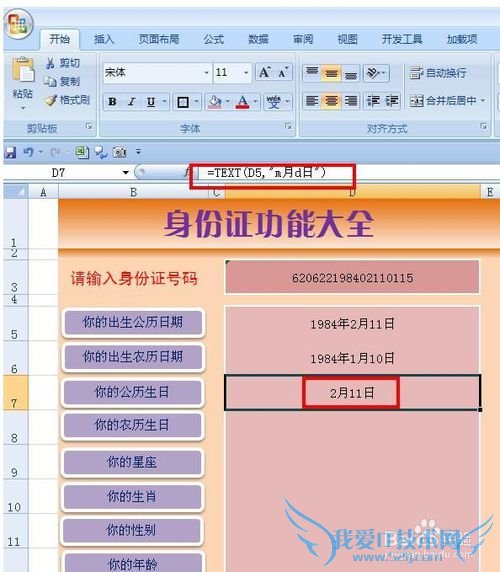Image resolution: width=500 pixels, height=572 pixels.
Task: Switch to the 开始 (Home) tab
Action: pyautogui.click(x=59, y=39)
